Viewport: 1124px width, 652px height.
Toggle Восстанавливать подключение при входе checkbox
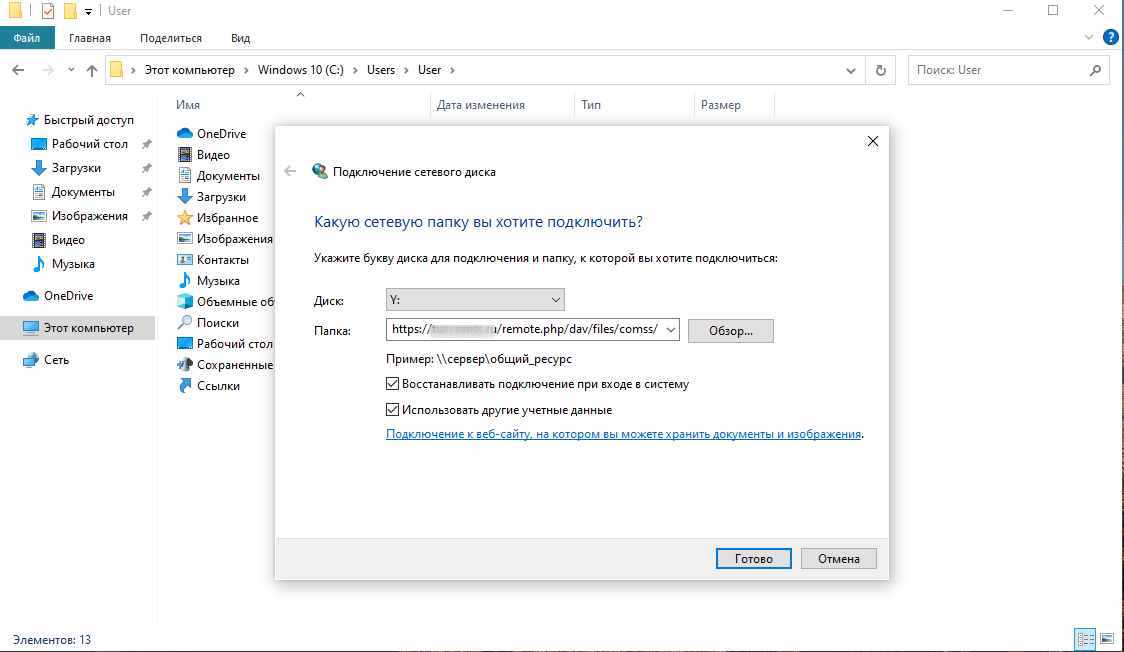tap(392, 384)
